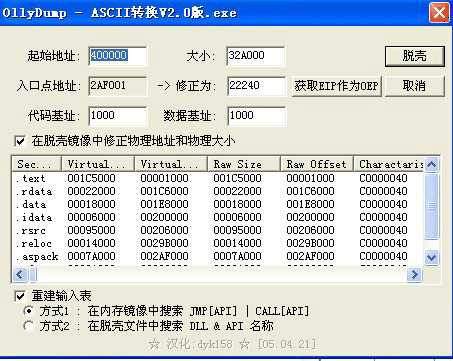Focus the 大小 field showing 32A000
The height and width of the screenshot is (361, 453).
click(255, 56)
